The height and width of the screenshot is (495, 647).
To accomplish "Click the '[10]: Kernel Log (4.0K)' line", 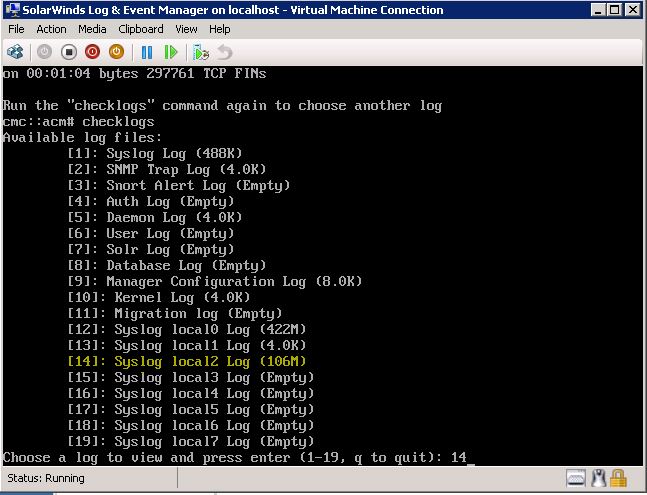I will 159,297.
